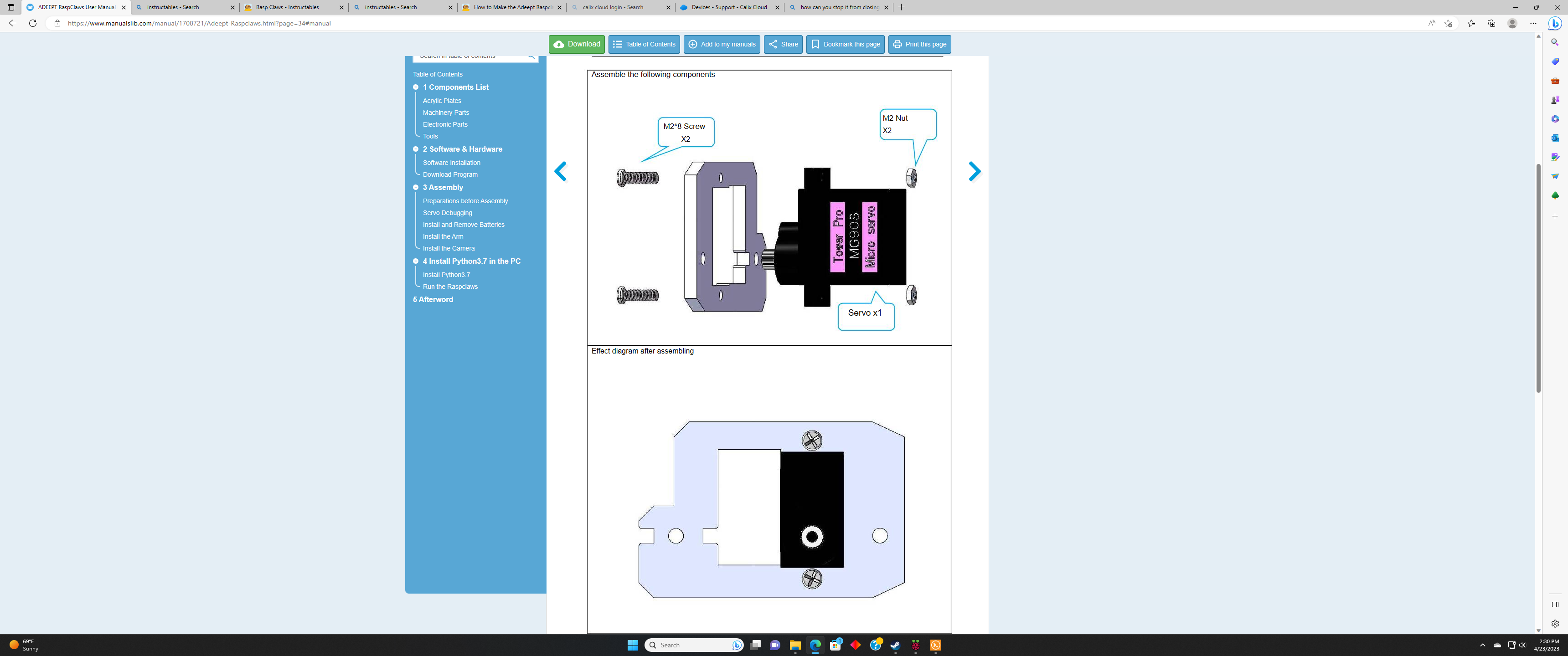Open Install the Camera entry
The image size is (1568, 656).
pos(449,248)
